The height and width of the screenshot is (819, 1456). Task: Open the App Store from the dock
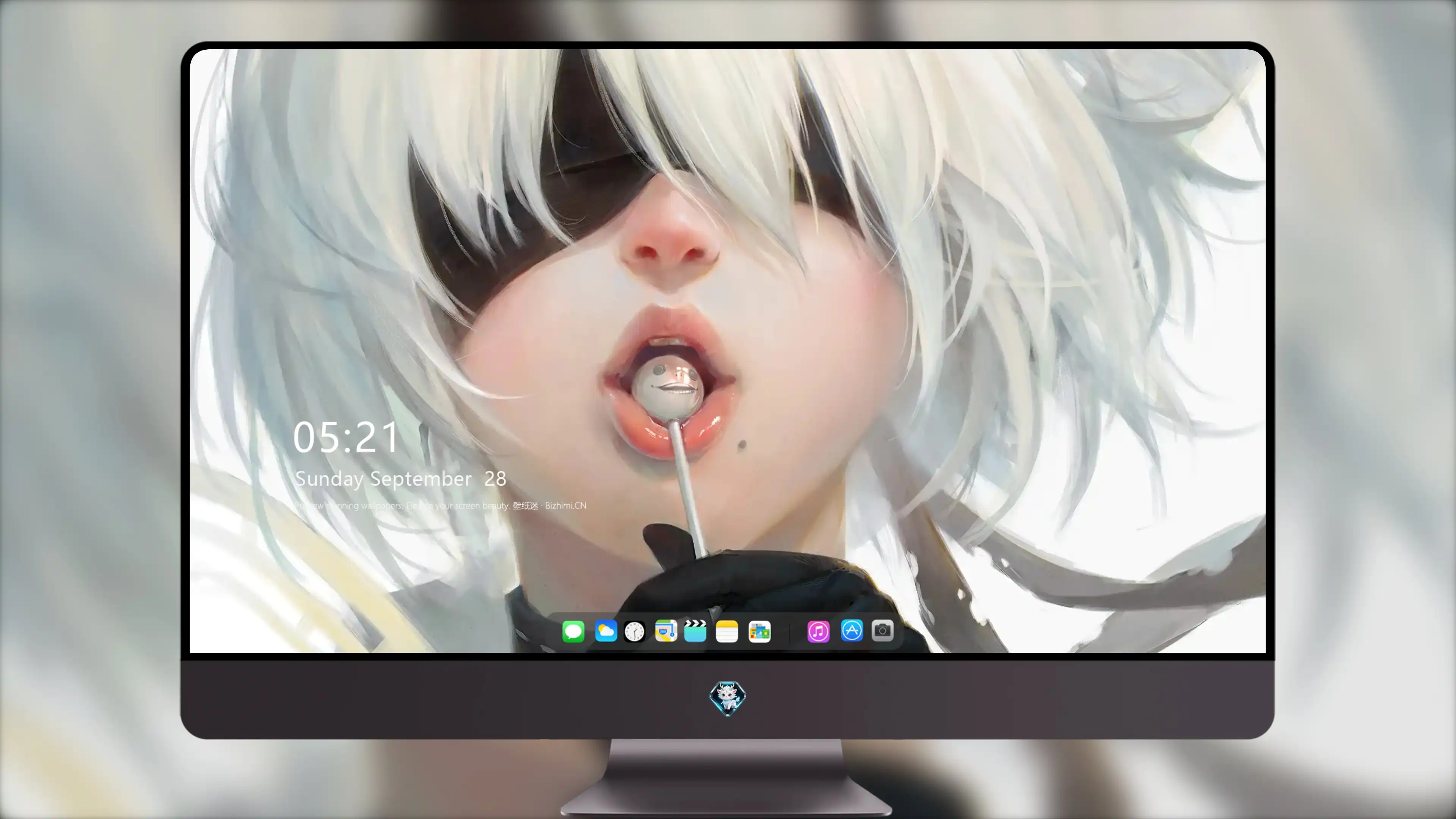tap(852, 630)
